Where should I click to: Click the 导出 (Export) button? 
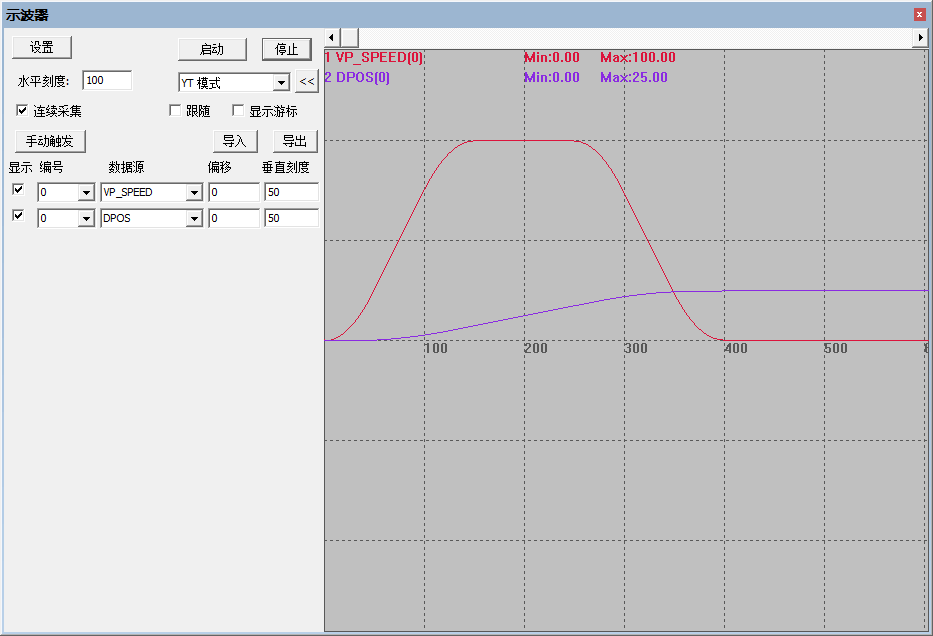click(x=295, y=141)
